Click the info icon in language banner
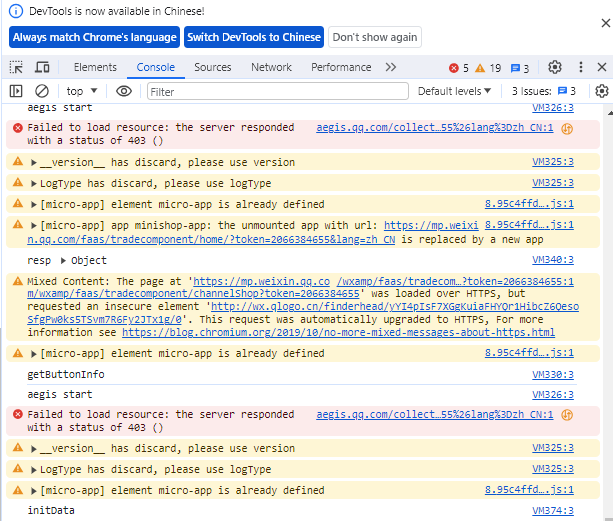Image resolution: width=613 pixels, height=521 pixels. [16, 11]
